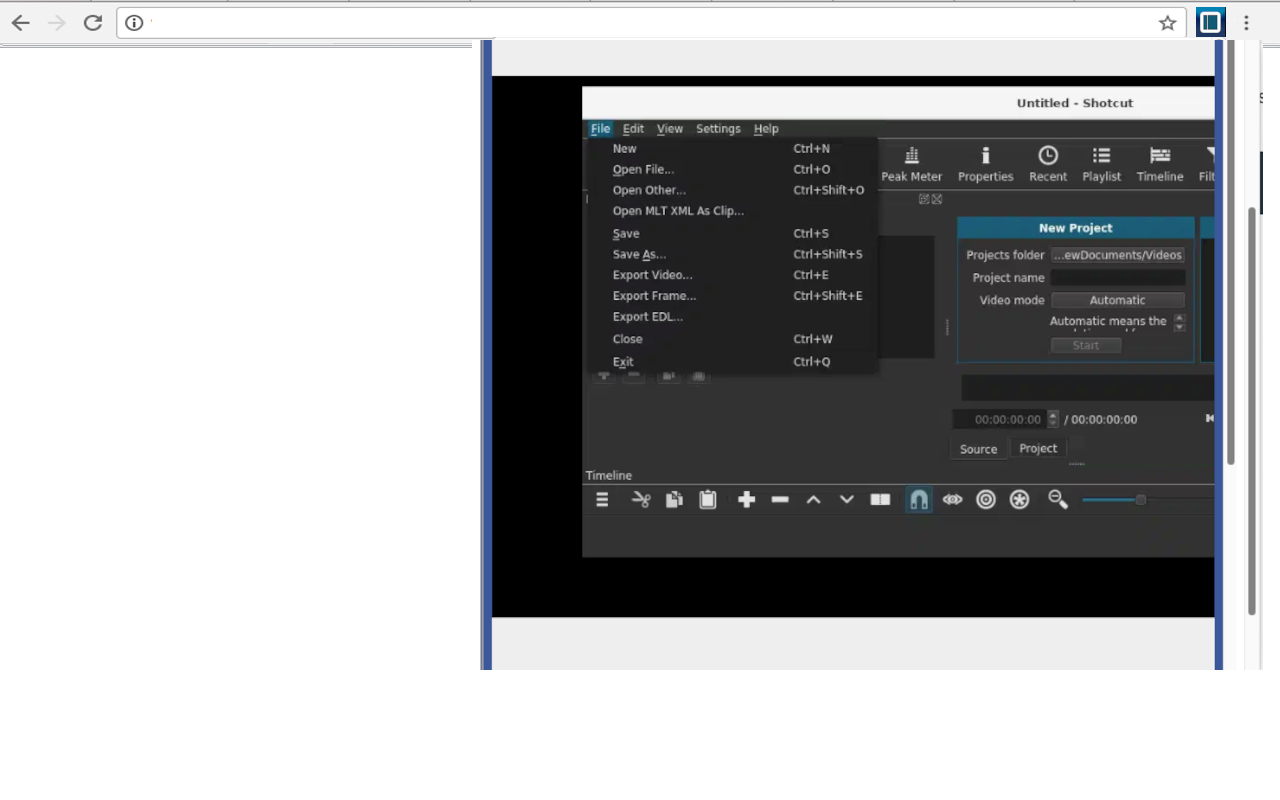
Task: Click the Ripple delete minus icon
Action: (780, 500)
